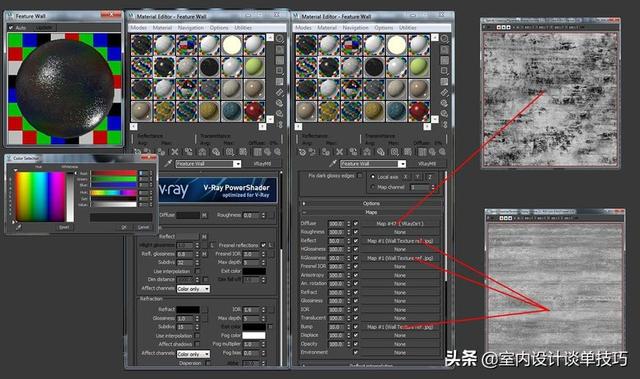Screen dimensions: 640x379
Task: Click Reset Map X icon in left editor
Action: pyautogui.click(x=175, y=152)
